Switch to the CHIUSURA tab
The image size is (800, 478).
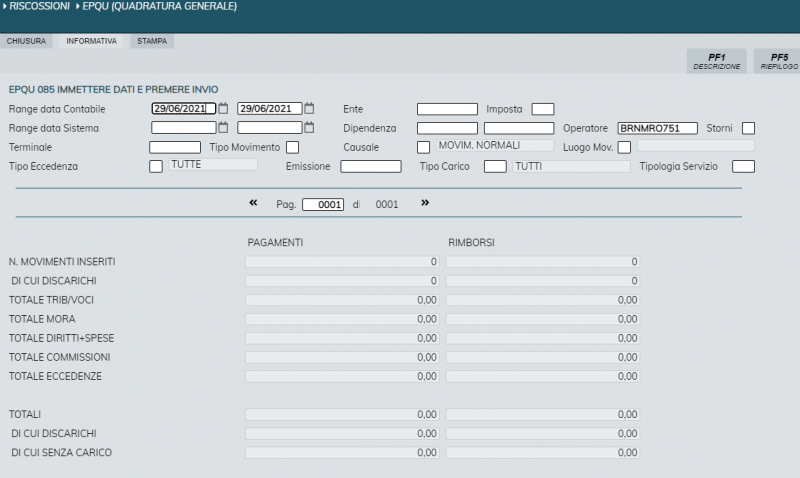tap(27, 41)
